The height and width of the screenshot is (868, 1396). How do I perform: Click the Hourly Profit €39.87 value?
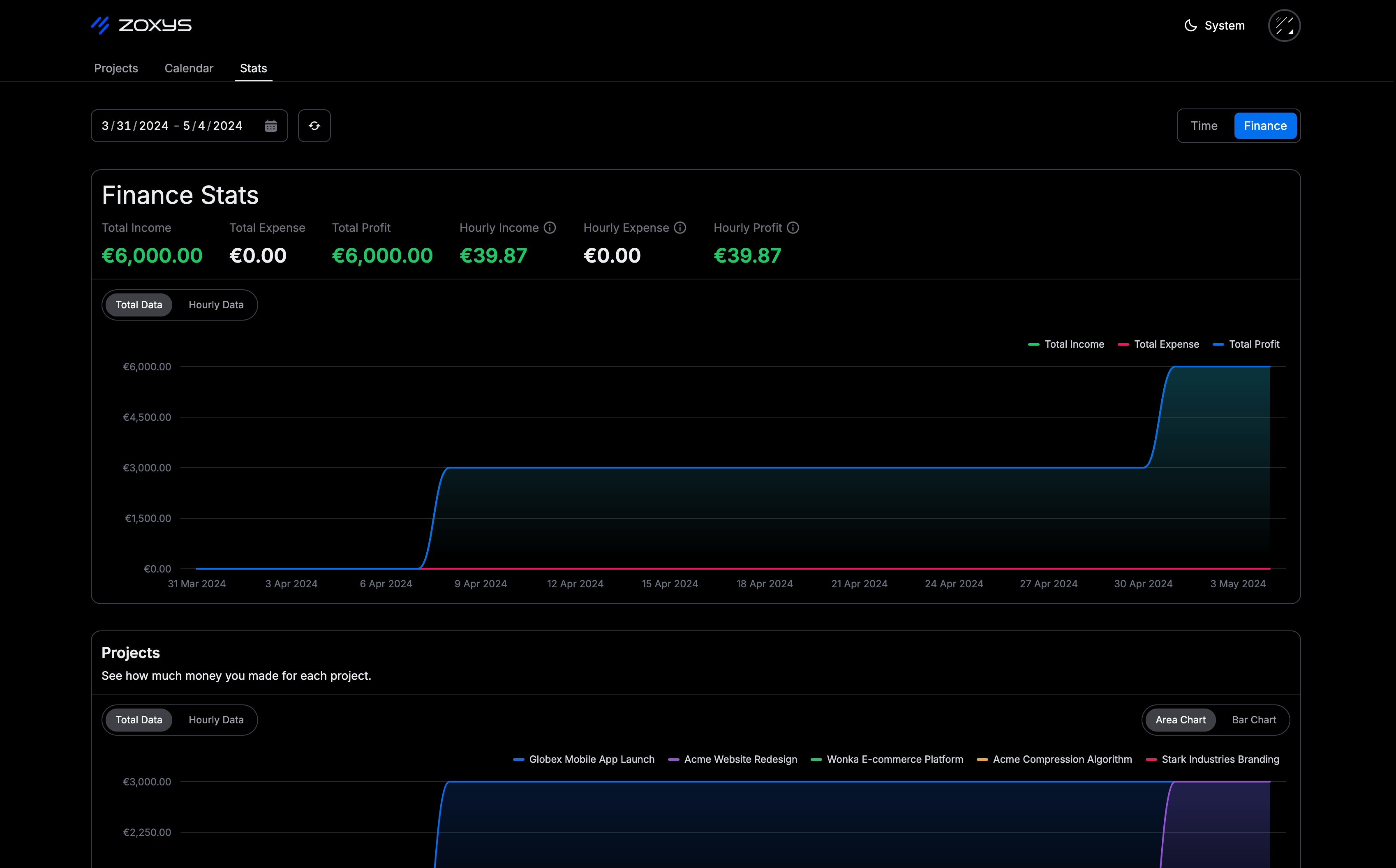tap(747, 256)
